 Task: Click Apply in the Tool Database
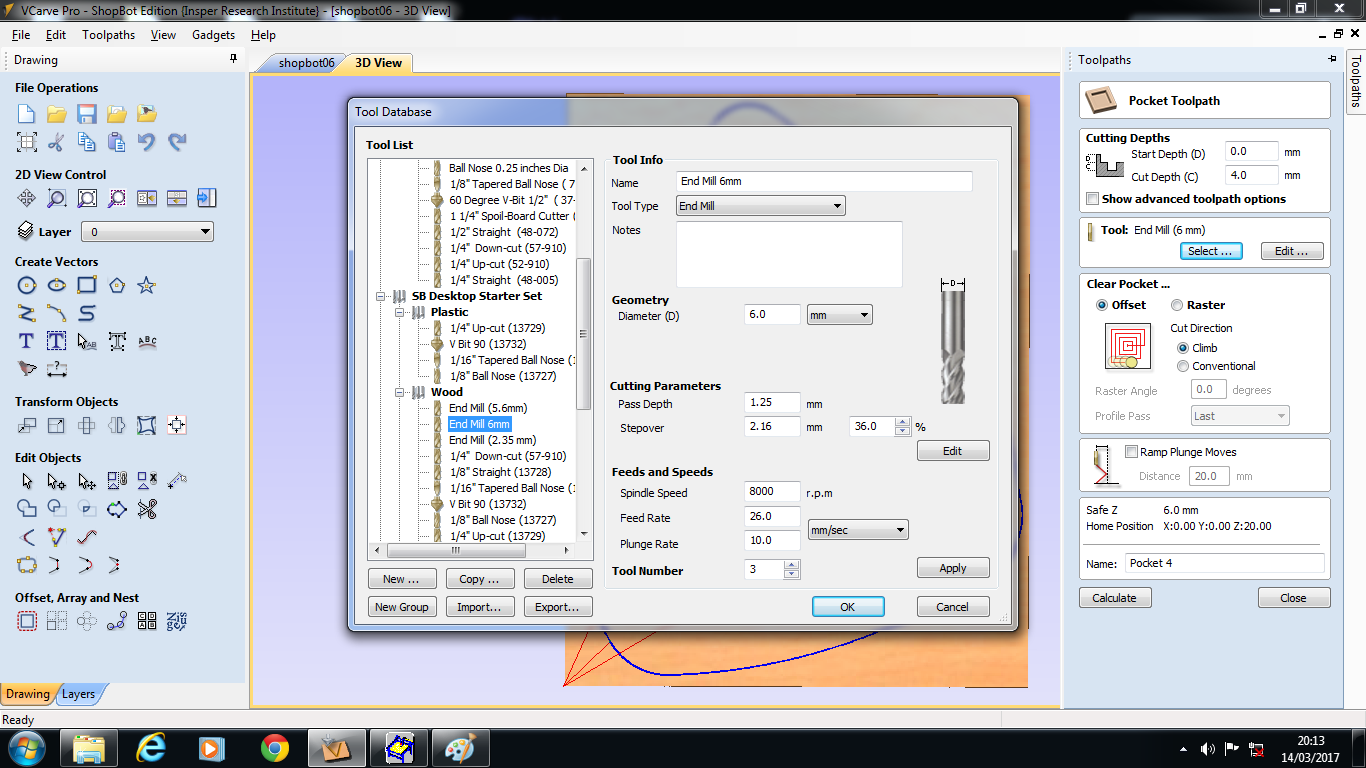[953, 568]
